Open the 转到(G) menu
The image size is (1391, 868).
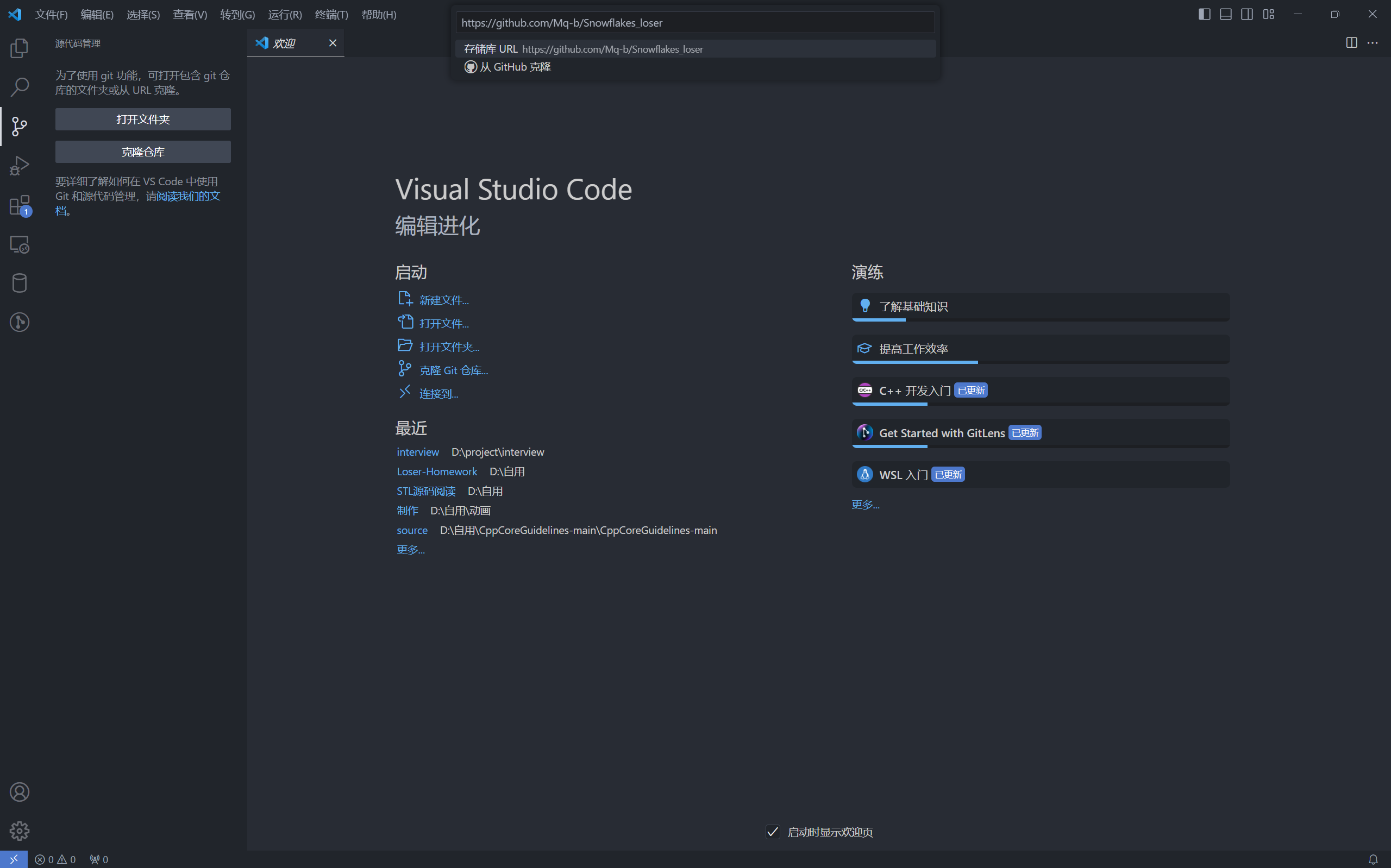click(x=237, y=14)
